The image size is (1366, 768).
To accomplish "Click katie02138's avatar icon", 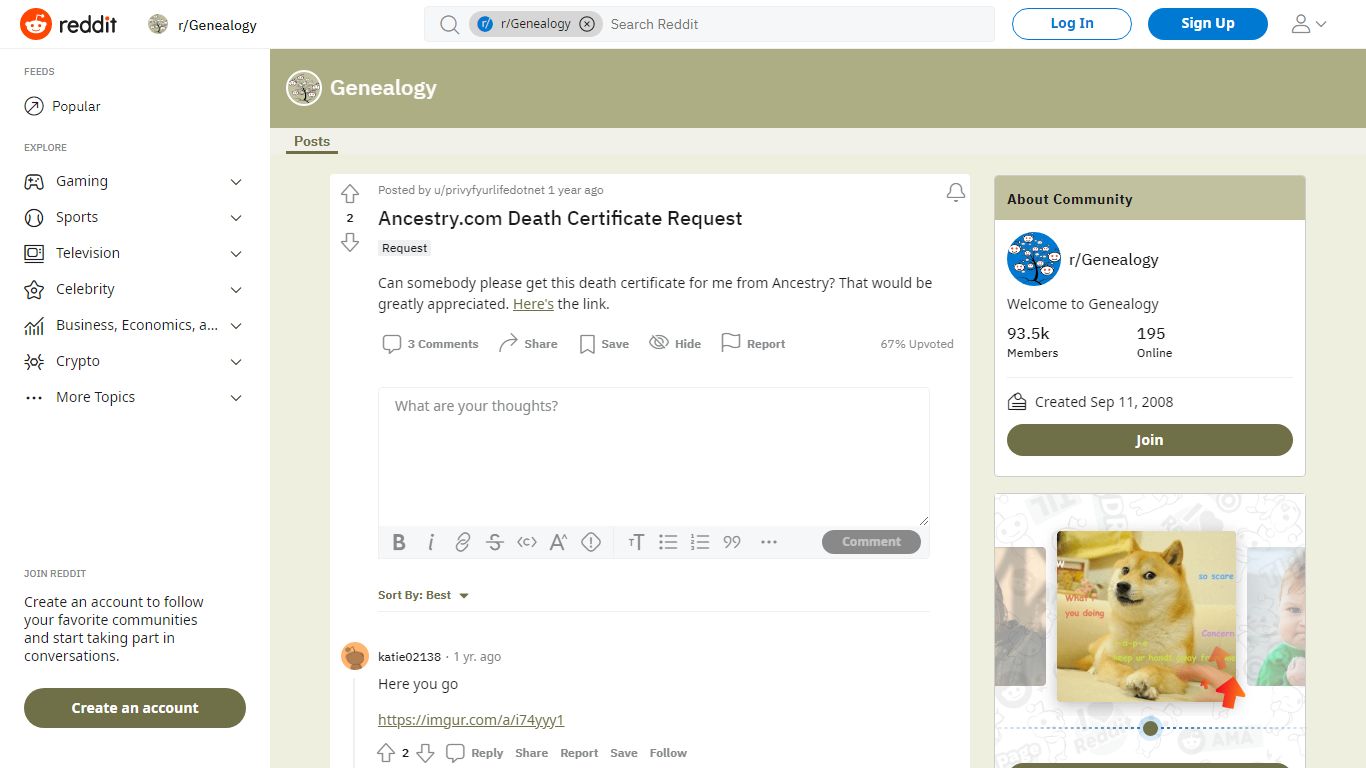I will [x=355, y=656].
